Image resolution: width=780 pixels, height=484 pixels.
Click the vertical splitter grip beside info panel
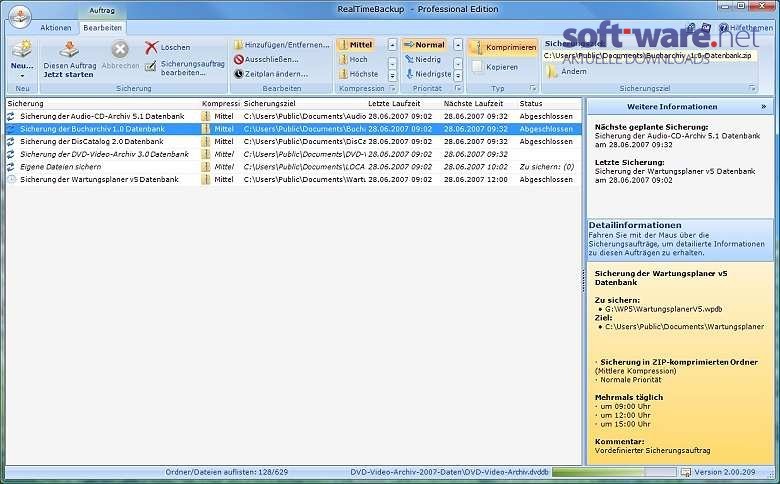[584, 281]
